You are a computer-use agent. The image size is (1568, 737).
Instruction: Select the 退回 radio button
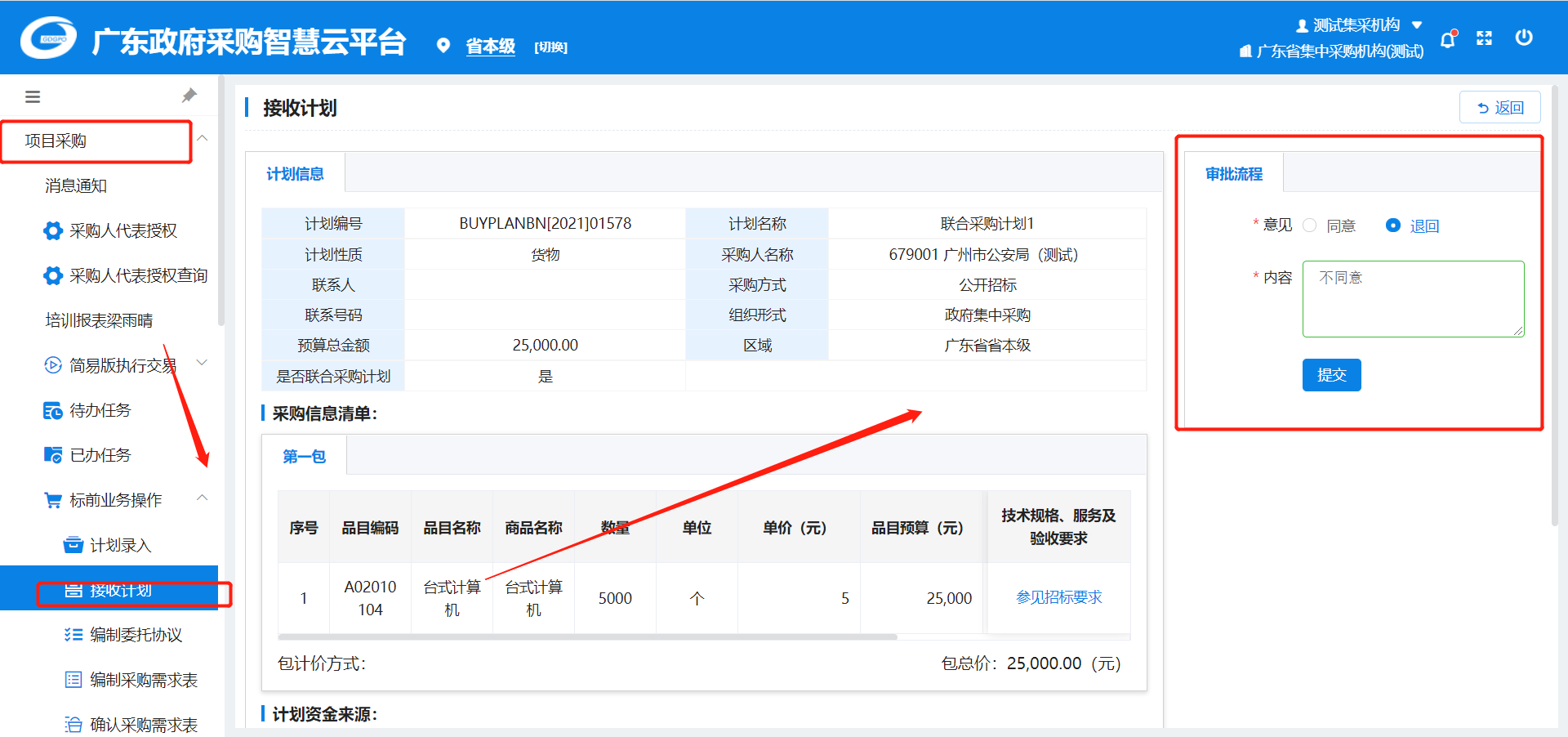point(1393,226)
